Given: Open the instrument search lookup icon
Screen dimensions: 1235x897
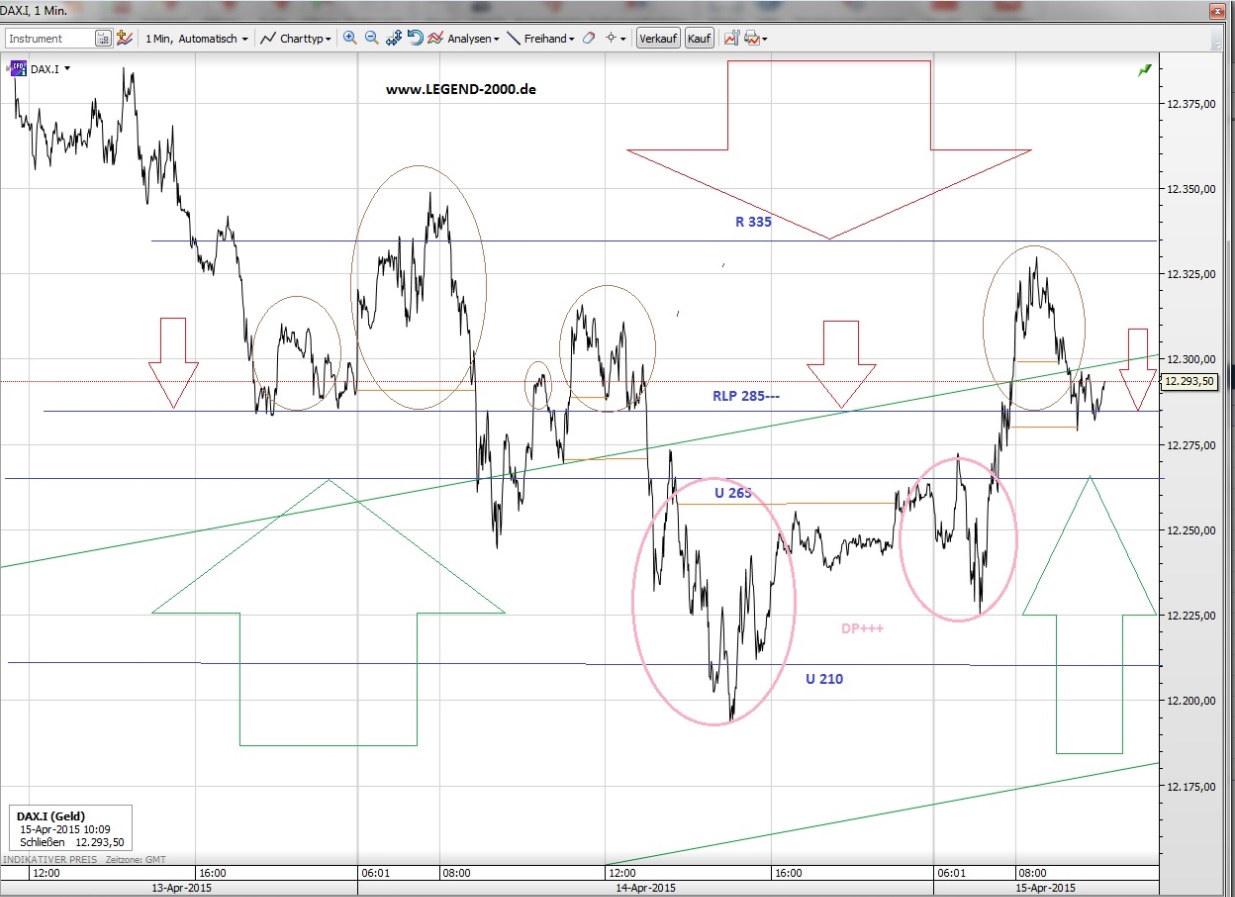Looking at the screenshot, I should (x=103, y=38).
